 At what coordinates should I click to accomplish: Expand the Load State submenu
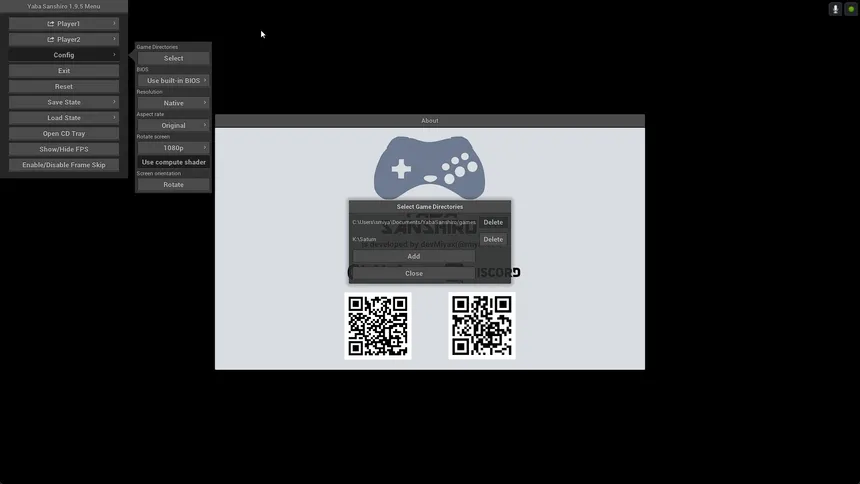point(64,118)
